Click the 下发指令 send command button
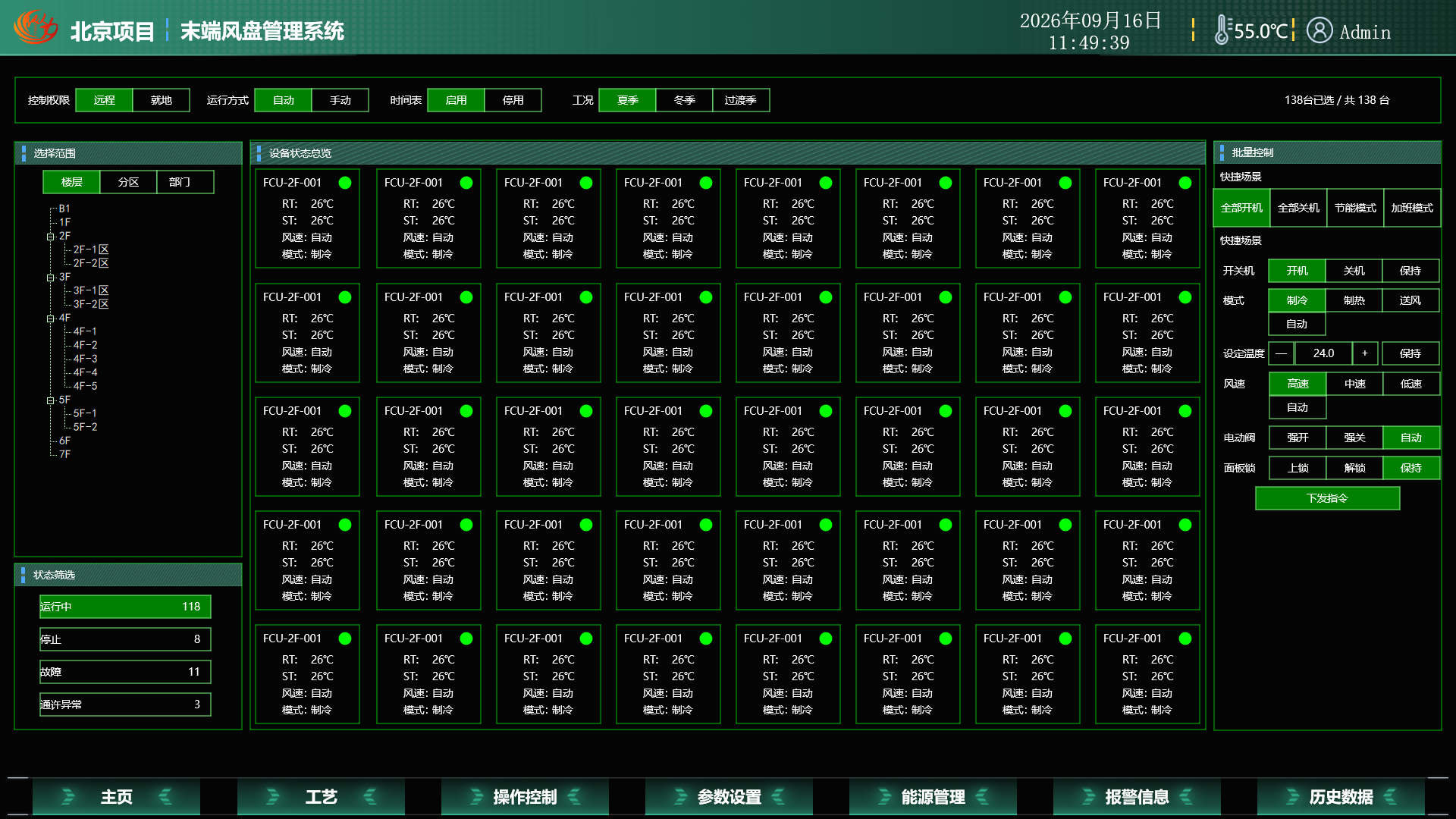 (1327, 498)
